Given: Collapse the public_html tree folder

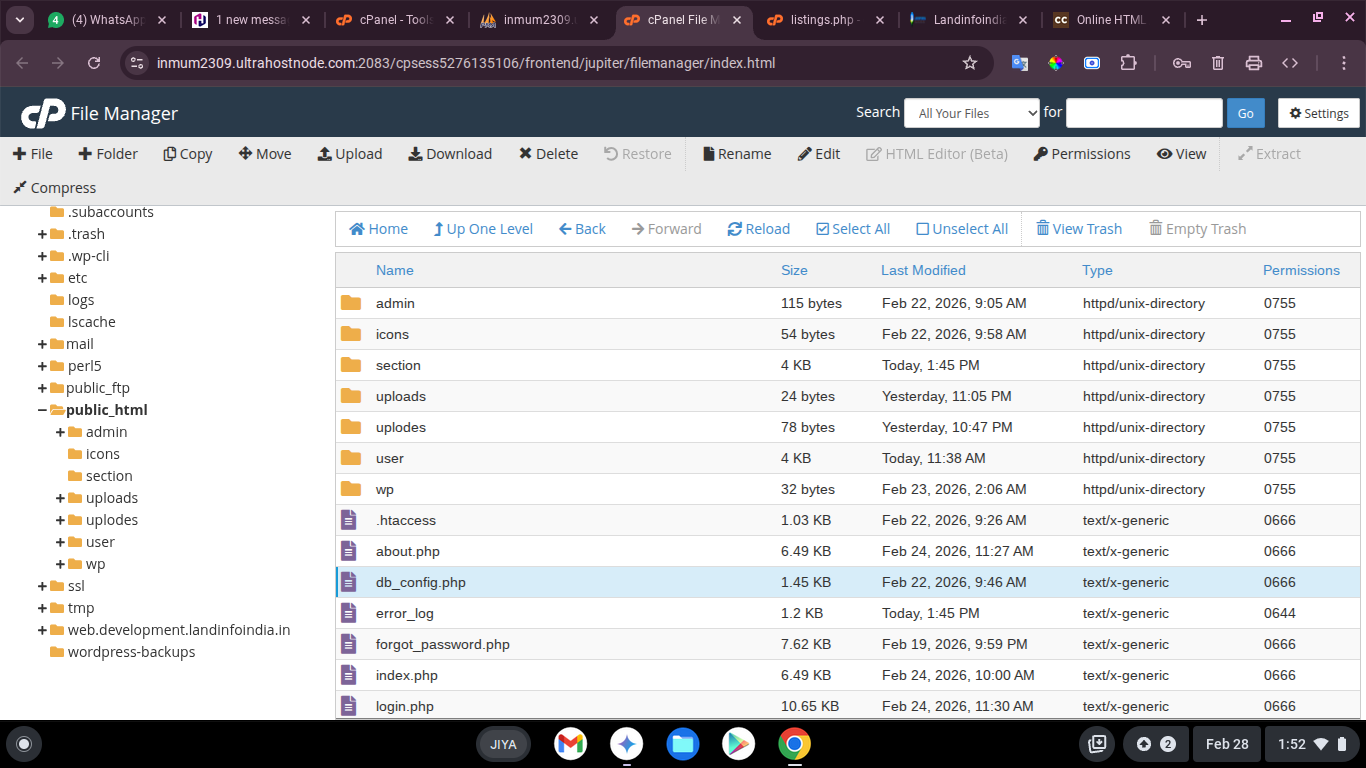Looking at the screenshot, I should pos(43,410).
